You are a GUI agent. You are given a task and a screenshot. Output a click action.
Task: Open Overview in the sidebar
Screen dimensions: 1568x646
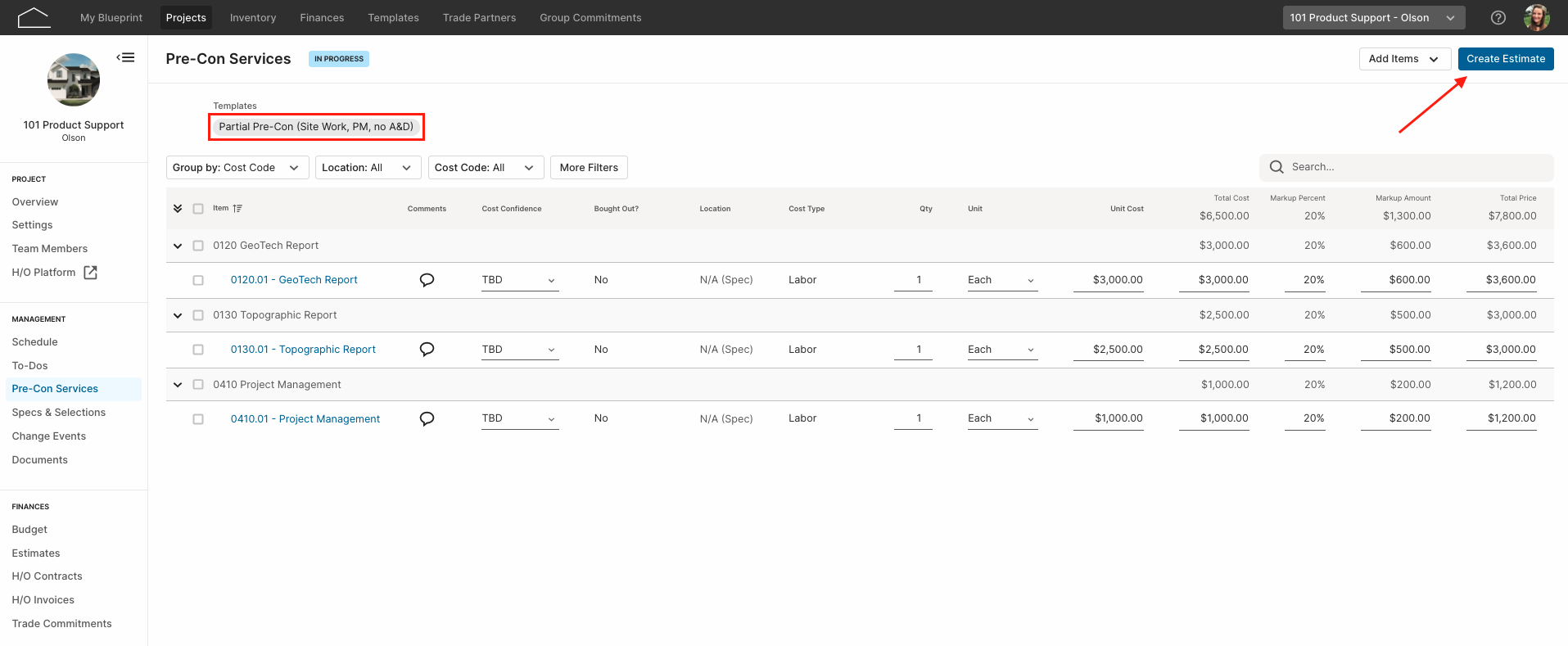tap(35, 202)
